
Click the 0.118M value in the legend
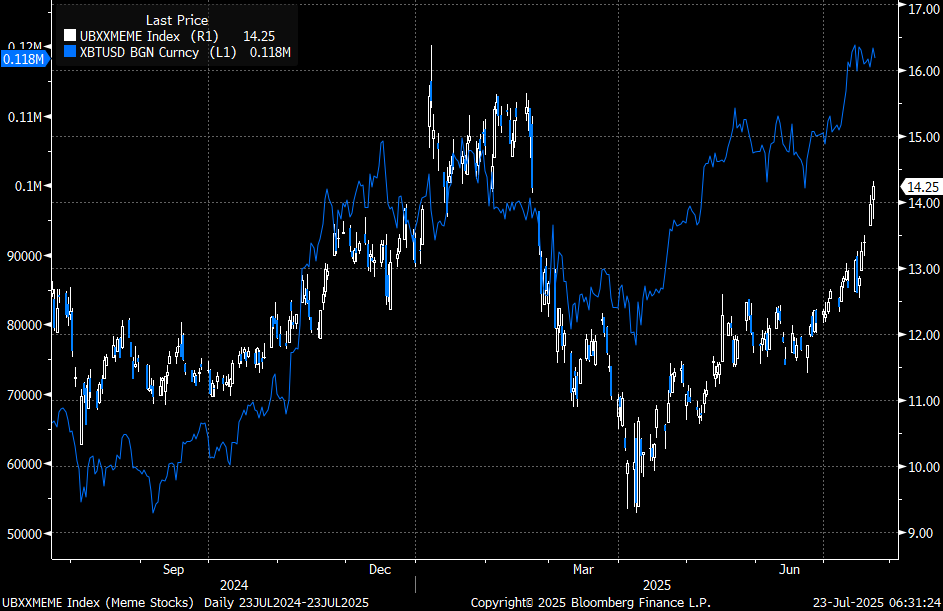click(x=270, y=52)
